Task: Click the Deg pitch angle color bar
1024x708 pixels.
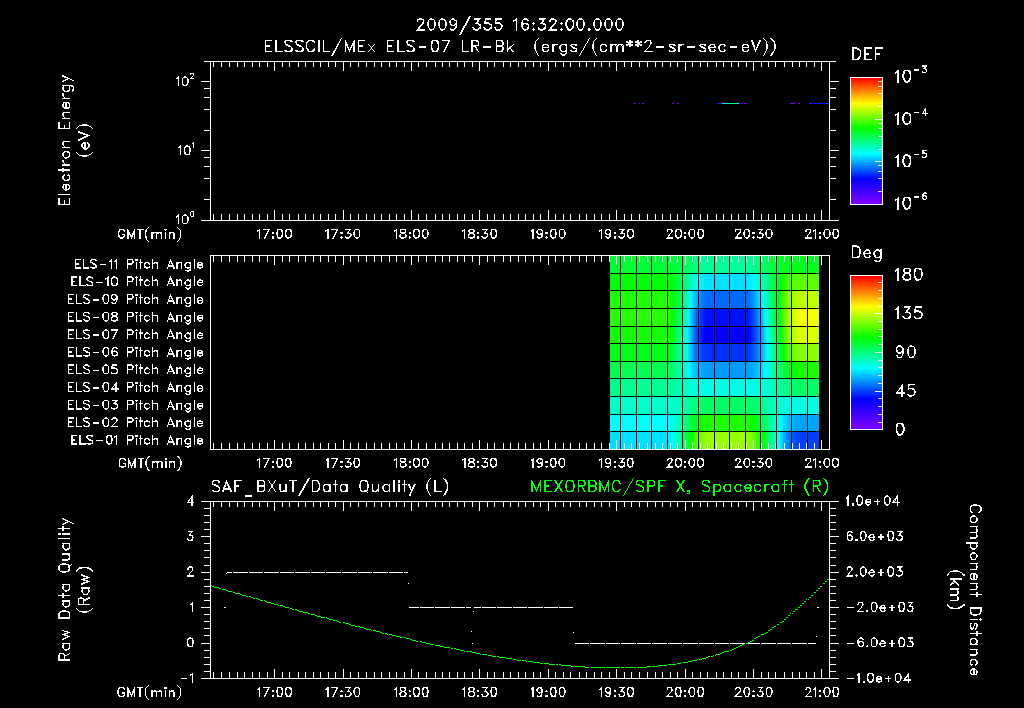Action: tap(866, 353)
